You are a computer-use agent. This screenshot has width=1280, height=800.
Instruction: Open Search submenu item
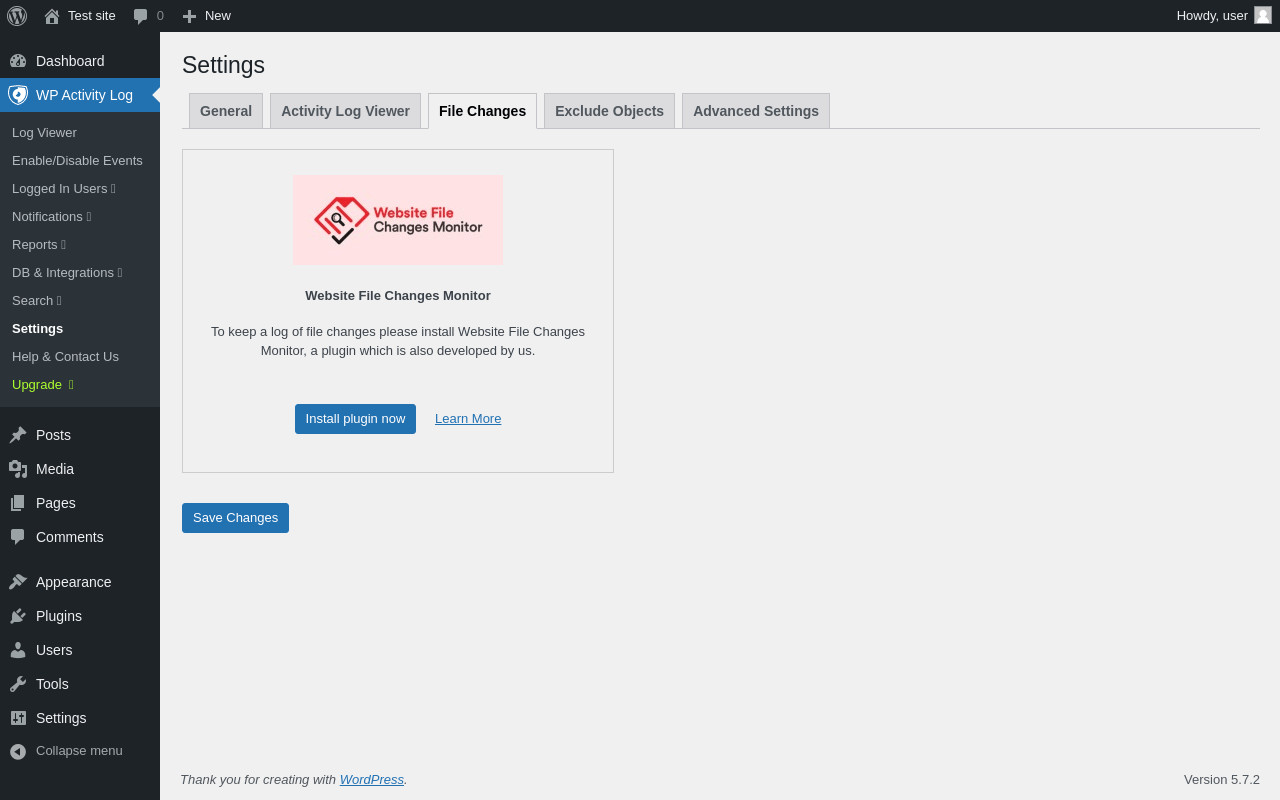pos(80,301)
